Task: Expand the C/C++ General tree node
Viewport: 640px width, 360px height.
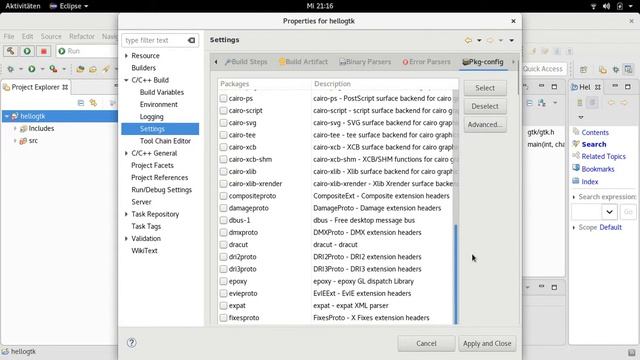Action: pyautogui.click(x=126, y=153)
